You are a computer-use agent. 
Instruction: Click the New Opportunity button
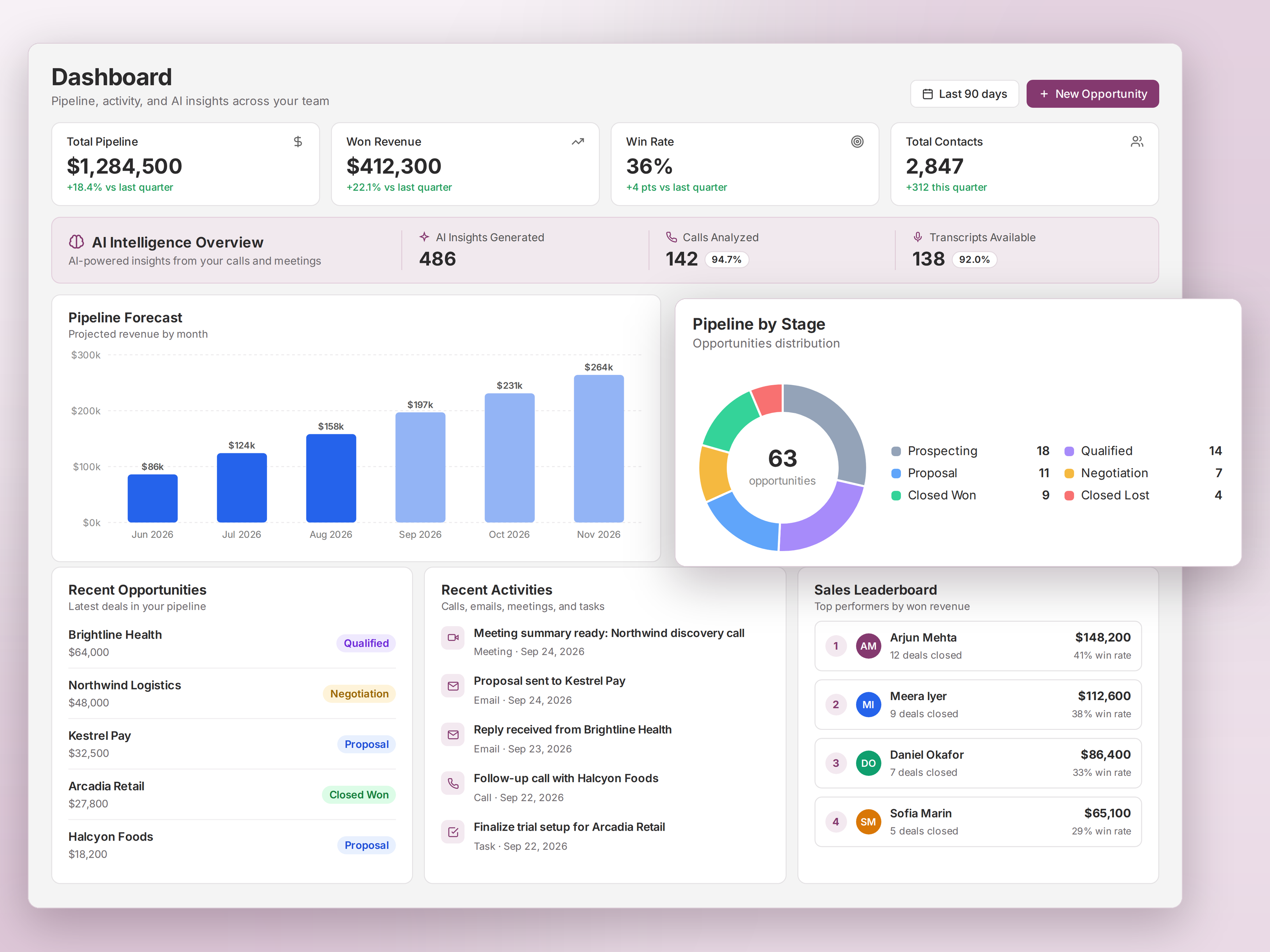tap(1093, 94)
